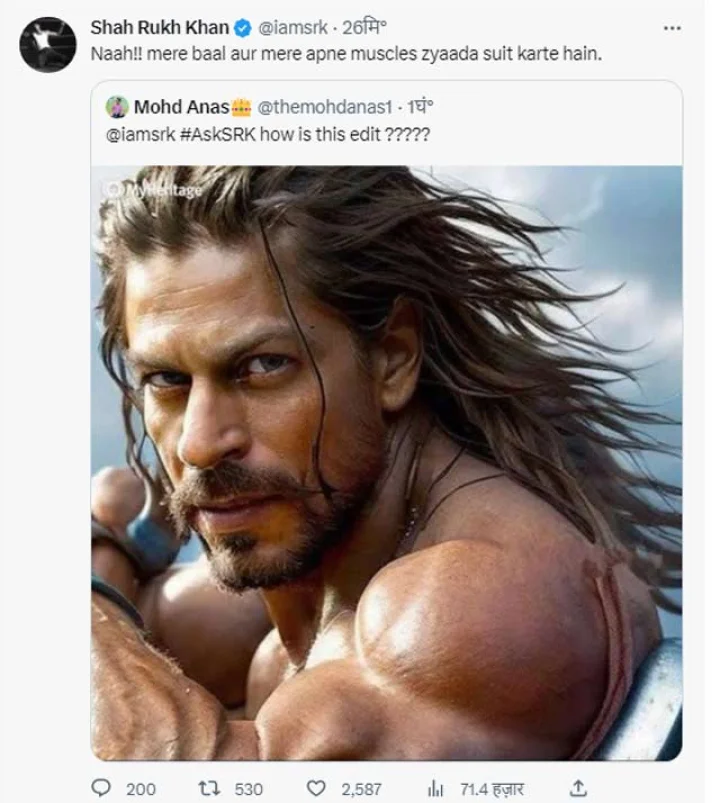Open view analytics bar chart icon
Screen dimensions: 720x803
[x=436, y=788]
